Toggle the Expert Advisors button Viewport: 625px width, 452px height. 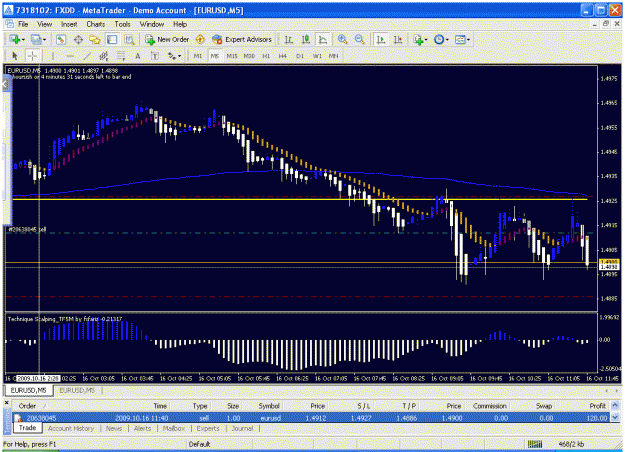point(242,39)
